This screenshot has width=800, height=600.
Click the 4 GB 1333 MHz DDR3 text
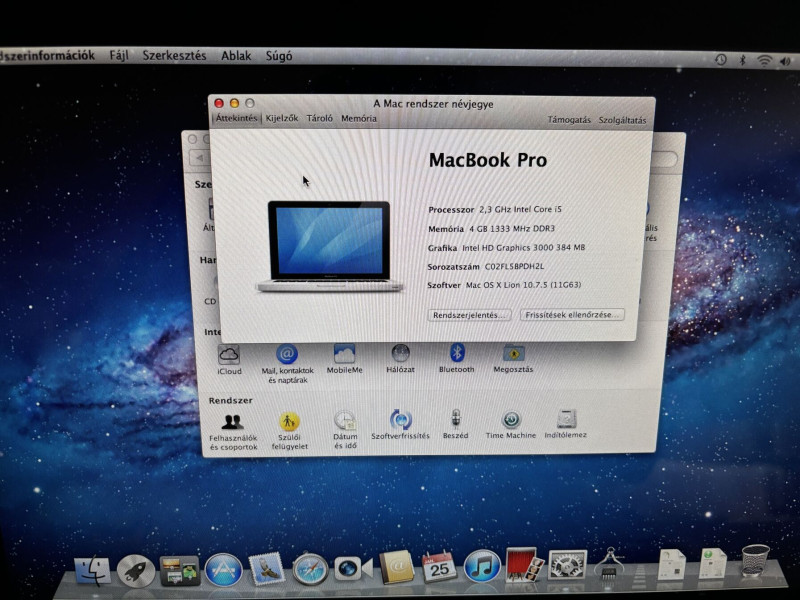pos(512,229)
